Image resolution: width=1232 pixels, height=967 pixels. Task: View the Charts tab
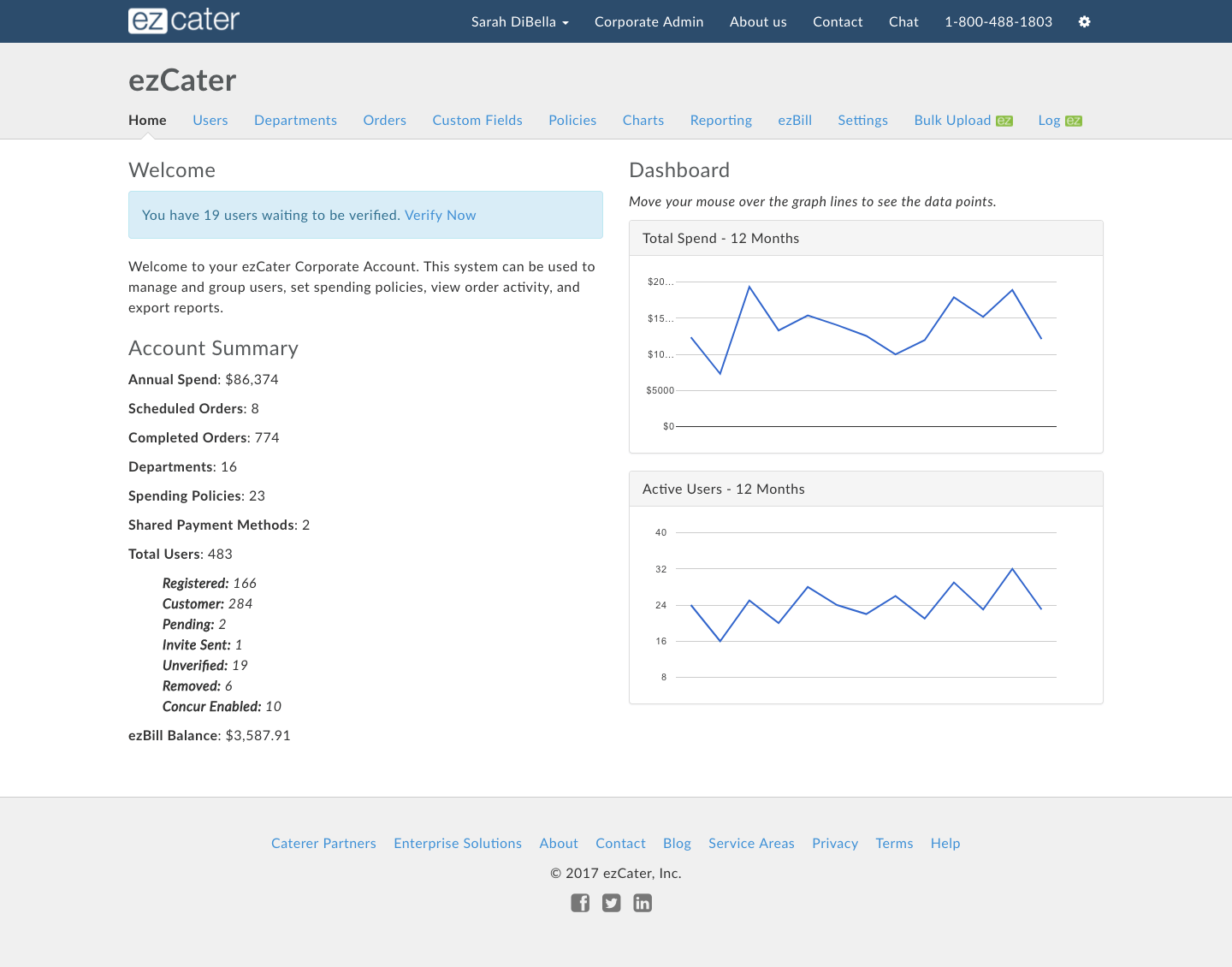pyautogui.click(x=643, y=121)
